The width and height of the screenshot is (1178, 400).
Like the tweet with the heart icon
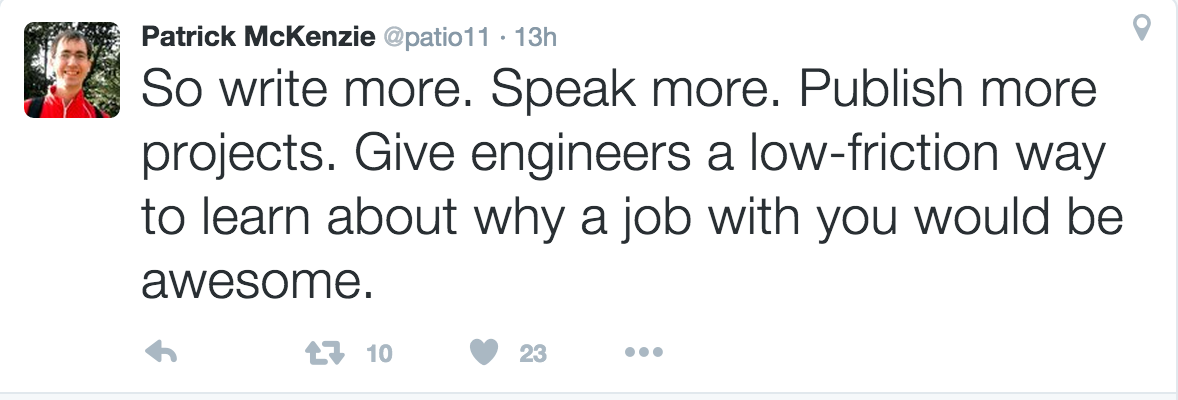(482, 352)
